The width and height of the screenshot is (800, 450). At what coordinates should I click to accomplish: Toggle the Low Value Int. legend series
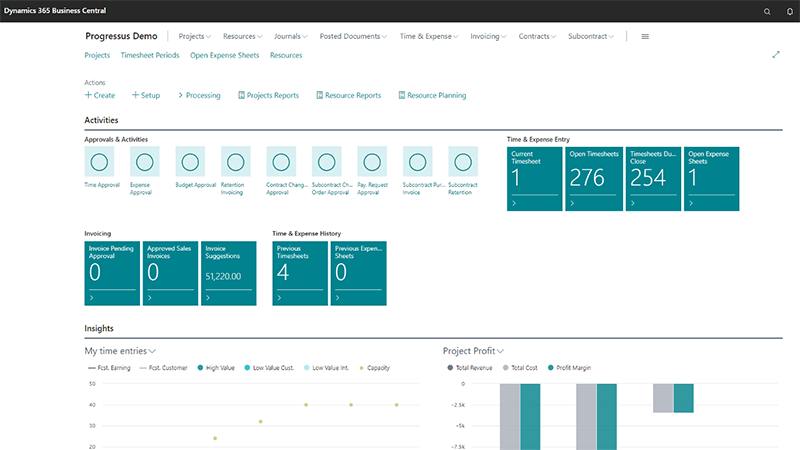coord(326,368)
